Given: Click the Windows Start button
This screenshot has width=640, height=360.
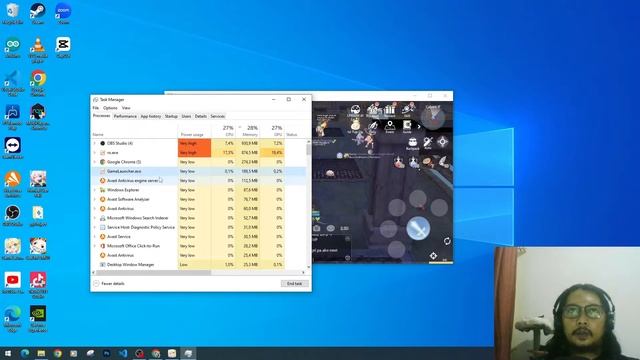Looking at the screenshot, I should click(x=8, y=353).
